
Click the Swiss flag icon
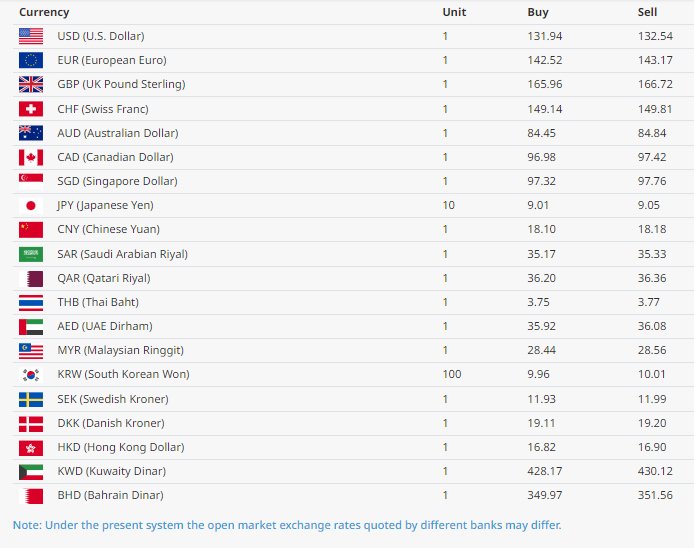pos(31,109)
